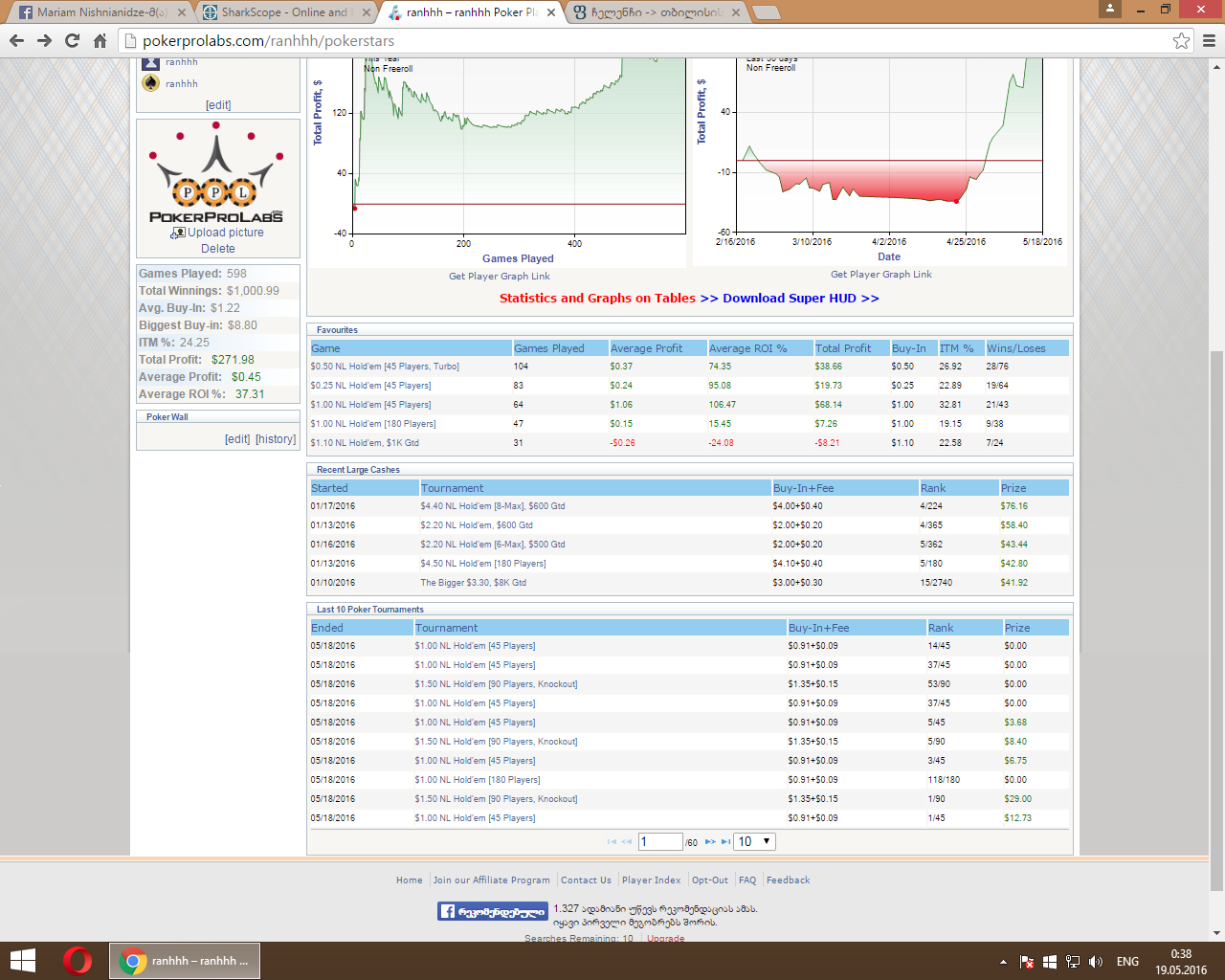
Task: Open the rows-per-page dropdown showing 10
Action: pos(754,842)
